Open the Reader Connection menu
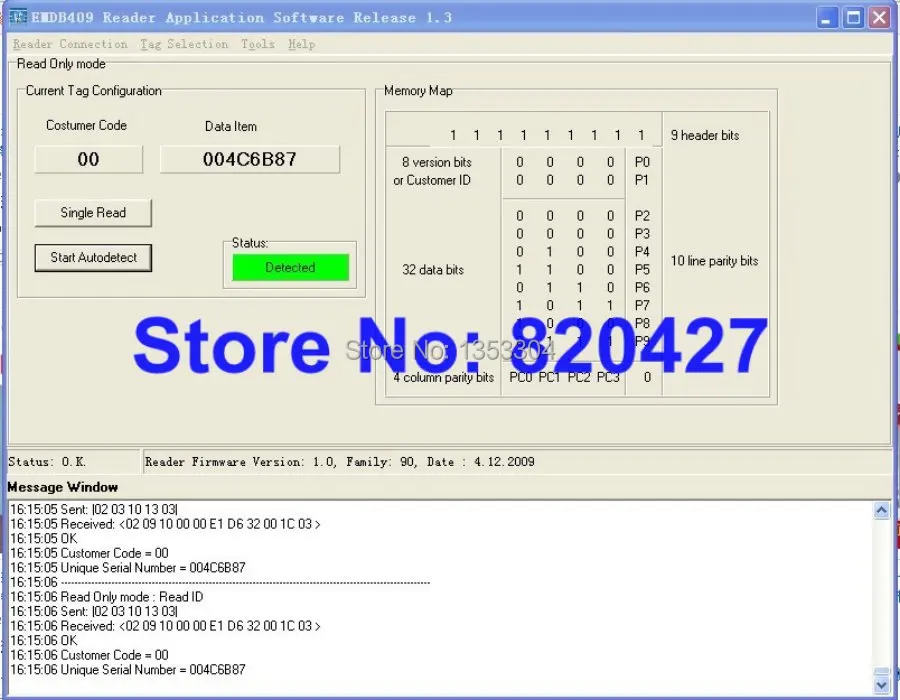This screenshot has width=900, height=700. coord(69,44)
